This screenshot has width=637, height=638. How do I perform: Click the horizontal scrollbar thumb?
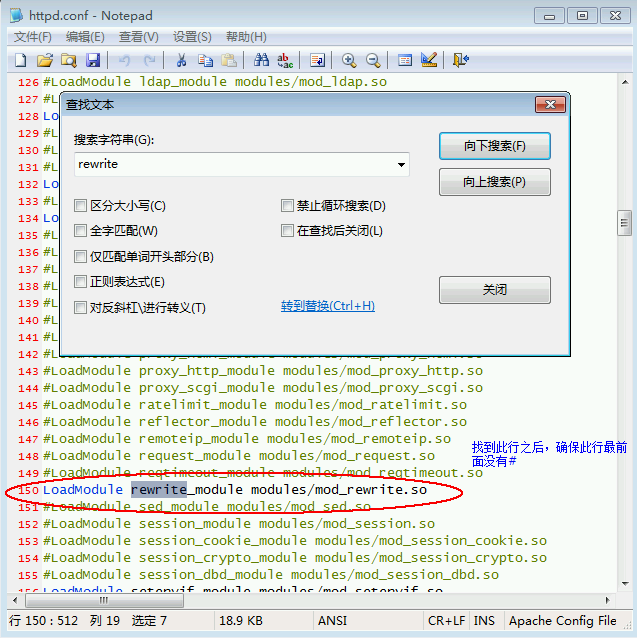coord(104,600)
